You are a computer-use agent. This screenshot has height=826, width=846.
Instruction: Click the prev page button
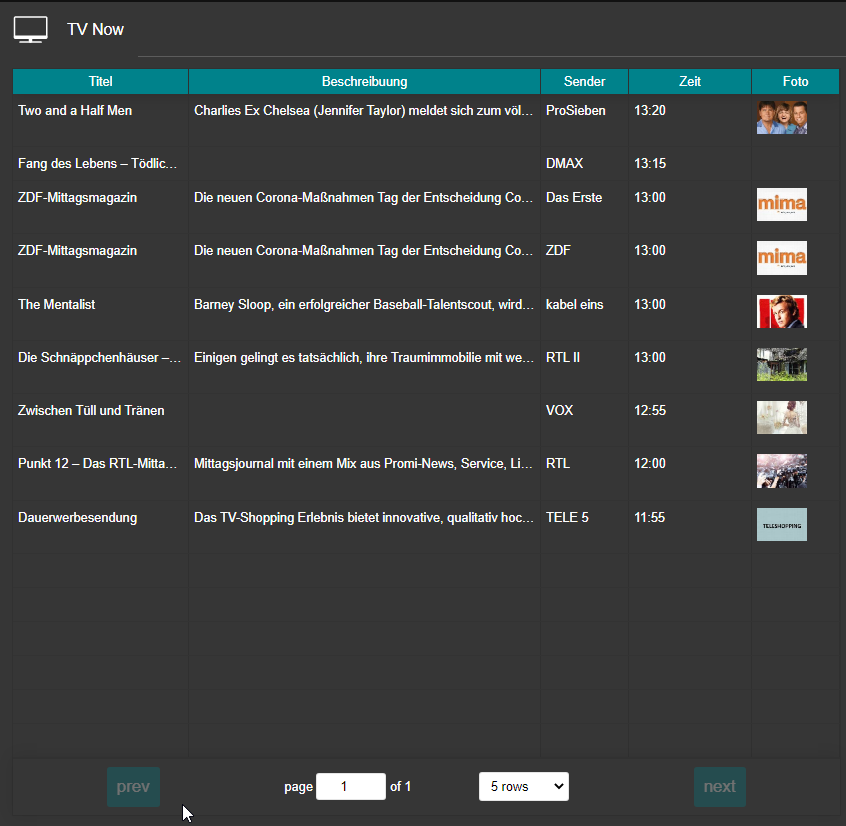click(x=133, y=787)
